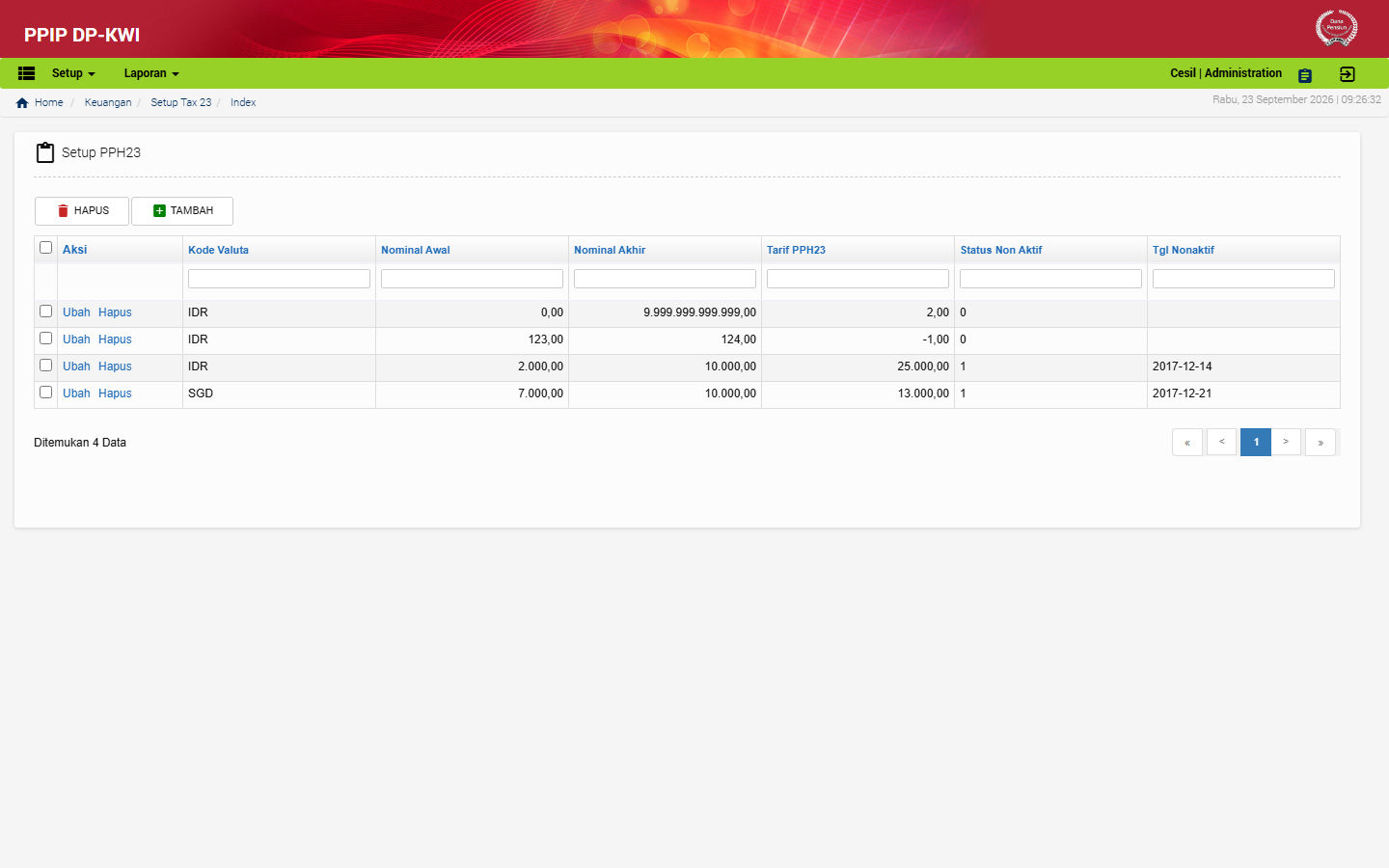Click the clipboard icon next to Setup PPH23
1389x868 pixels.
45,152
